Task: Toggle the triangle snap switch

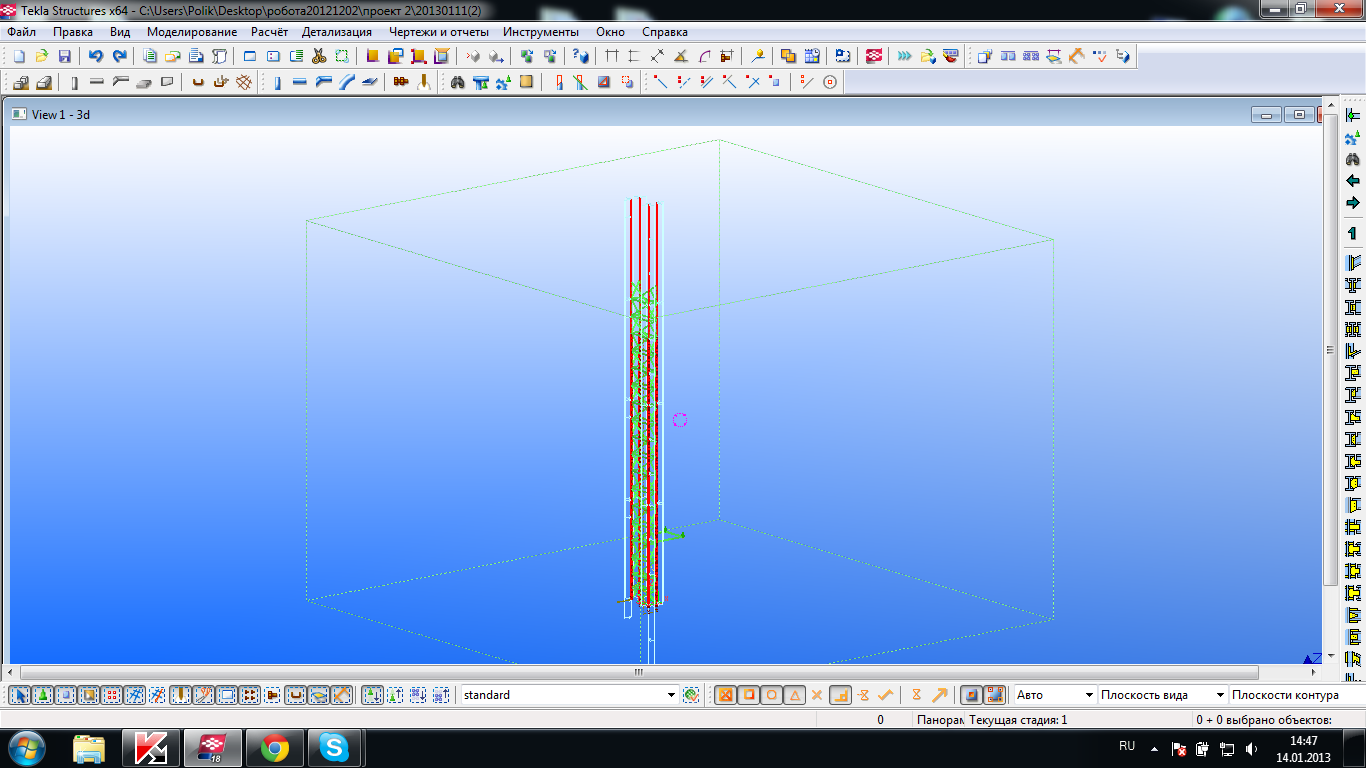Action: click(795, 695)
